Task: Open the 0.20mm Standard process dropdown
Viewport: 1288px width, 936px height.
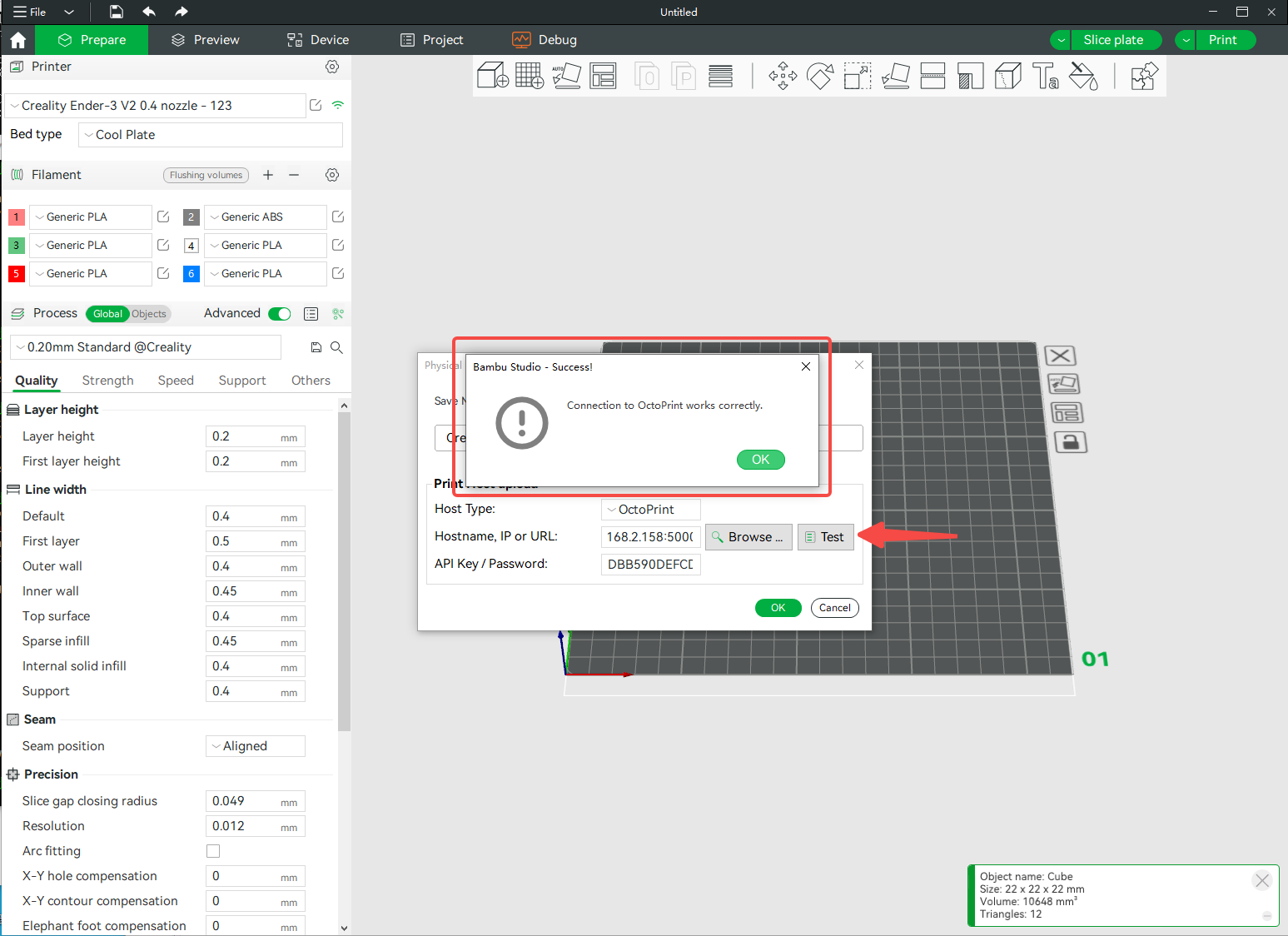Action: 146,347
